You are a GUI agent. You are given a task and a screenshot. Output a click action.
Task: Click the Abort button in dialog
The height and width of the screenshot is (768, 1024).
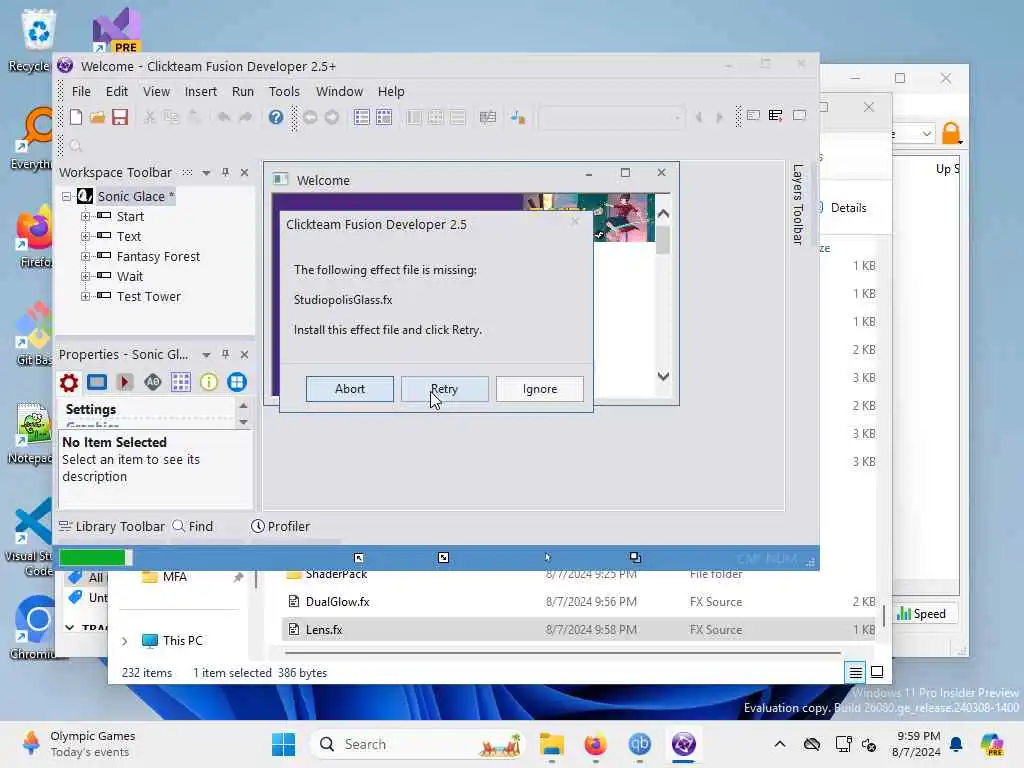coord(349,389)
